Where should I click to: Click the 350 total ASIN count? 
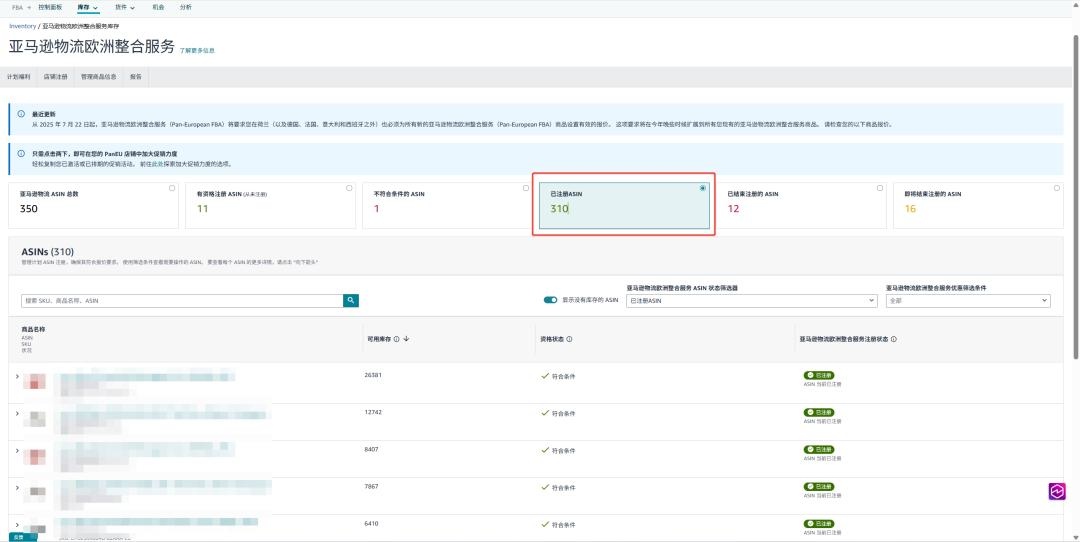click(29, 209)
